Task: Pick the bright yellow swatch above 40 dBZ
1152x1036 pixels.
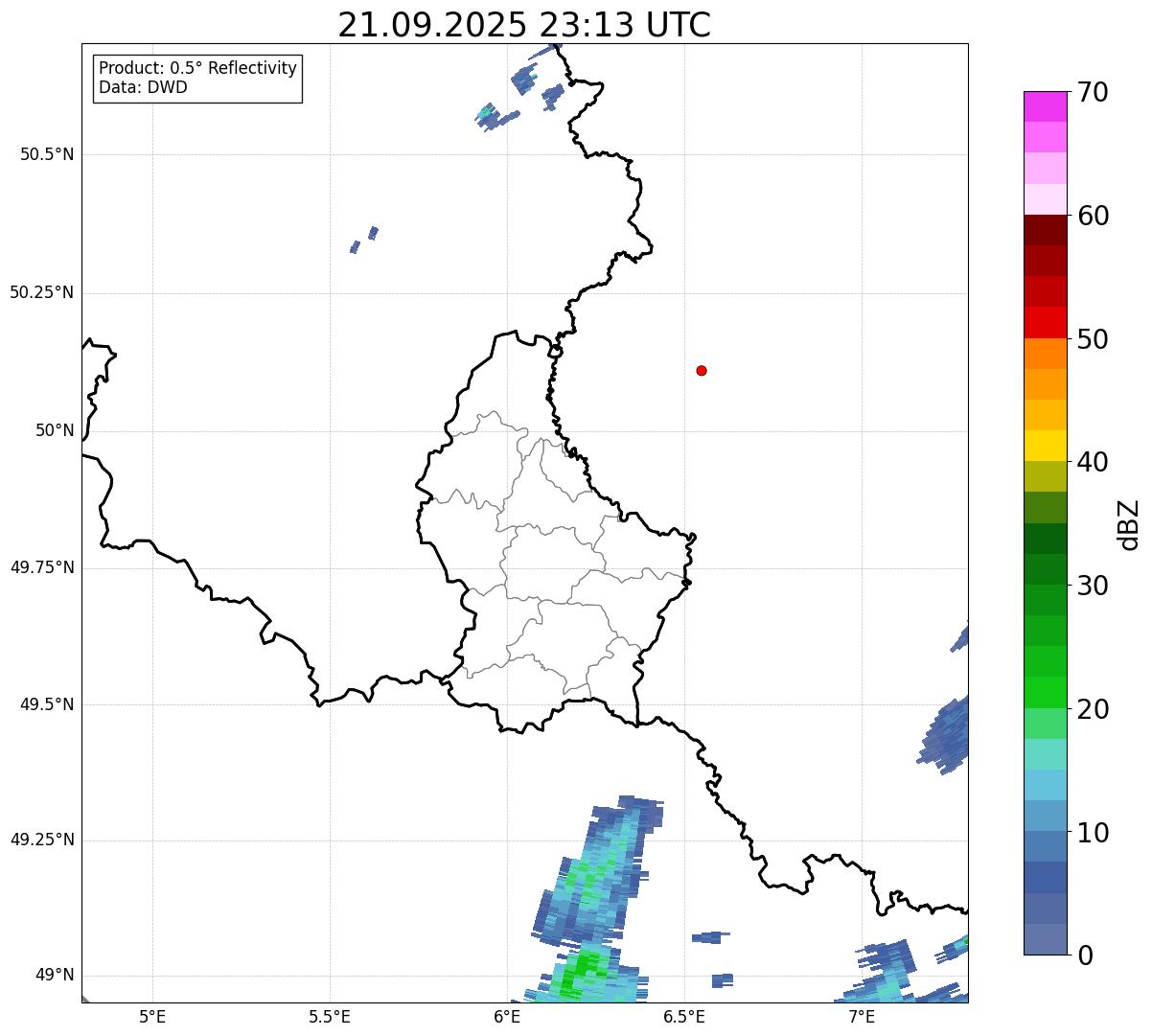Action: [x=1044, y=446]
